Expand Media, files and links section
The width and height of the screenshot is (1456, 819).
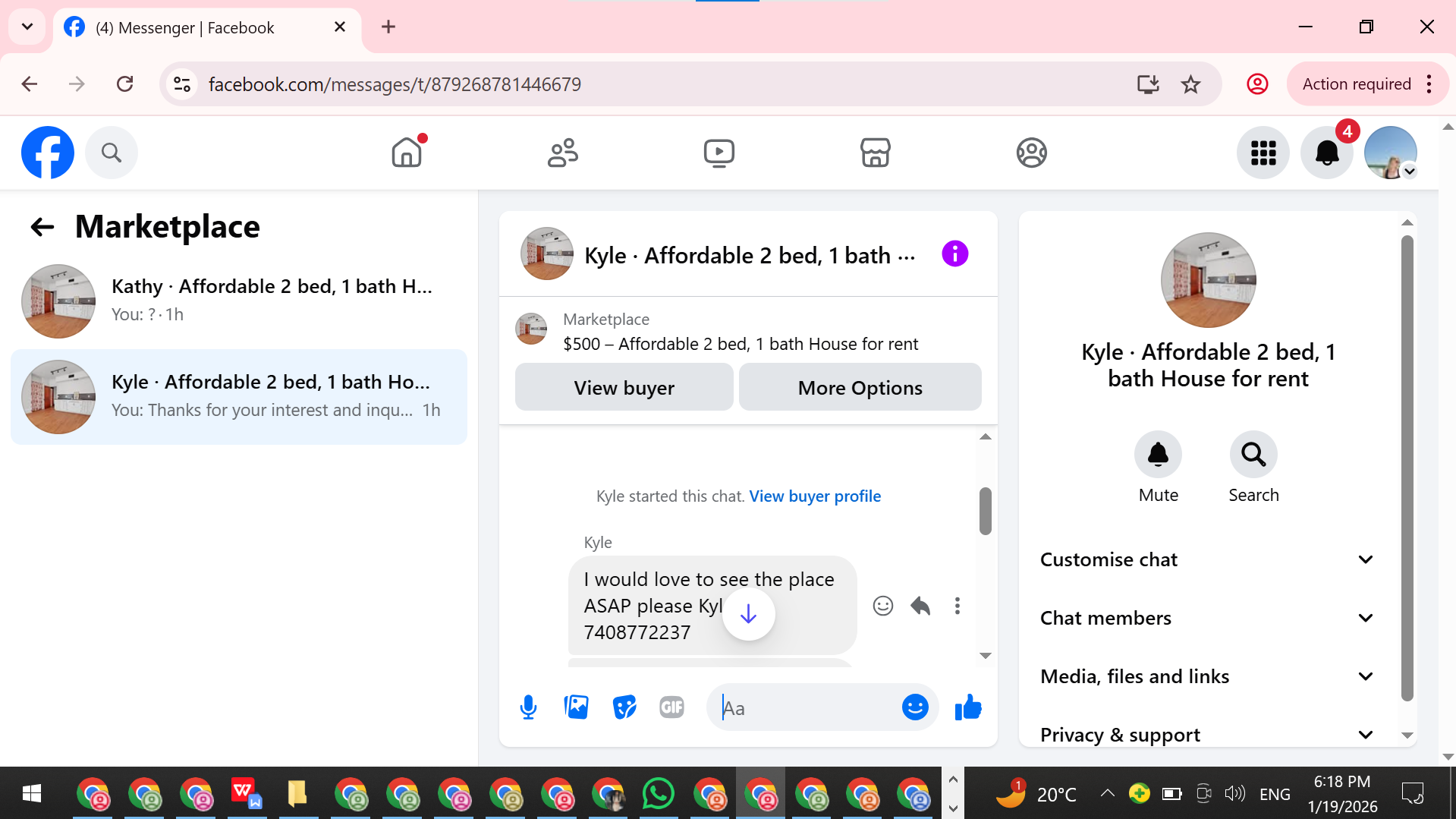pyautogui.click(x=1207, y=676)
